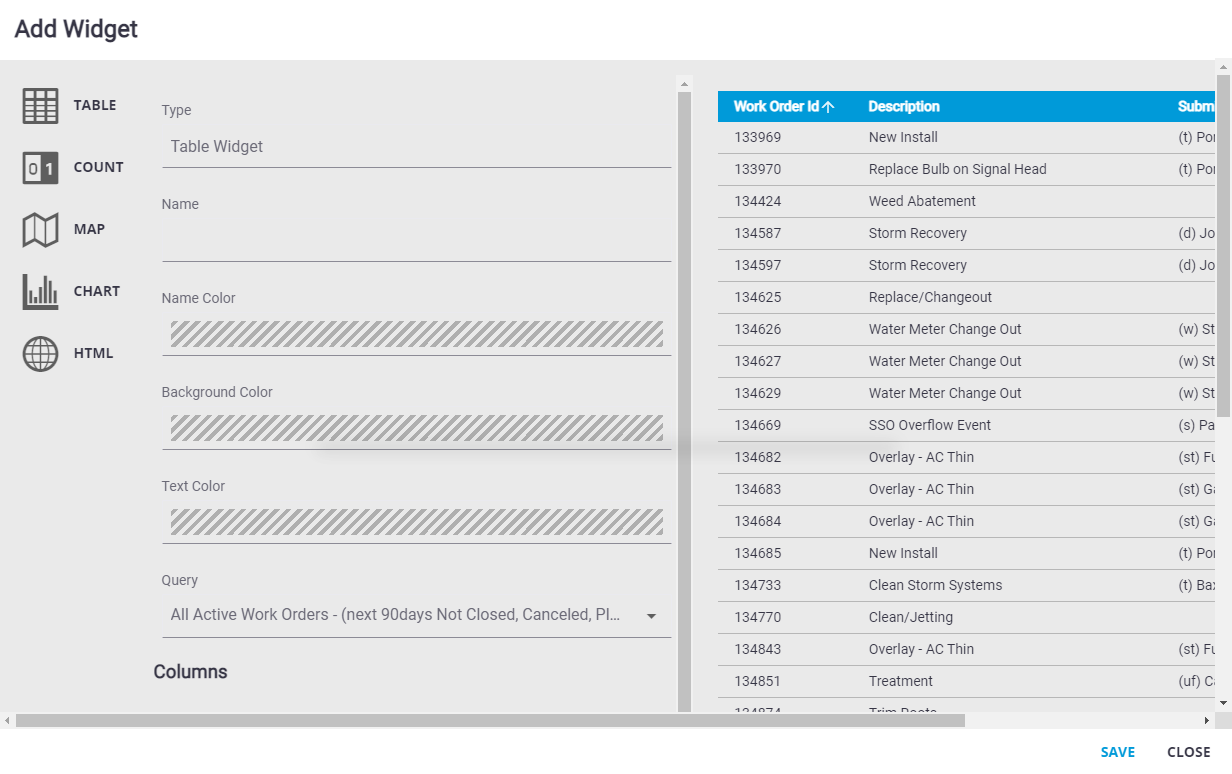Click the Weed Abatement description
1232x774 pixels.
[922, 202]
